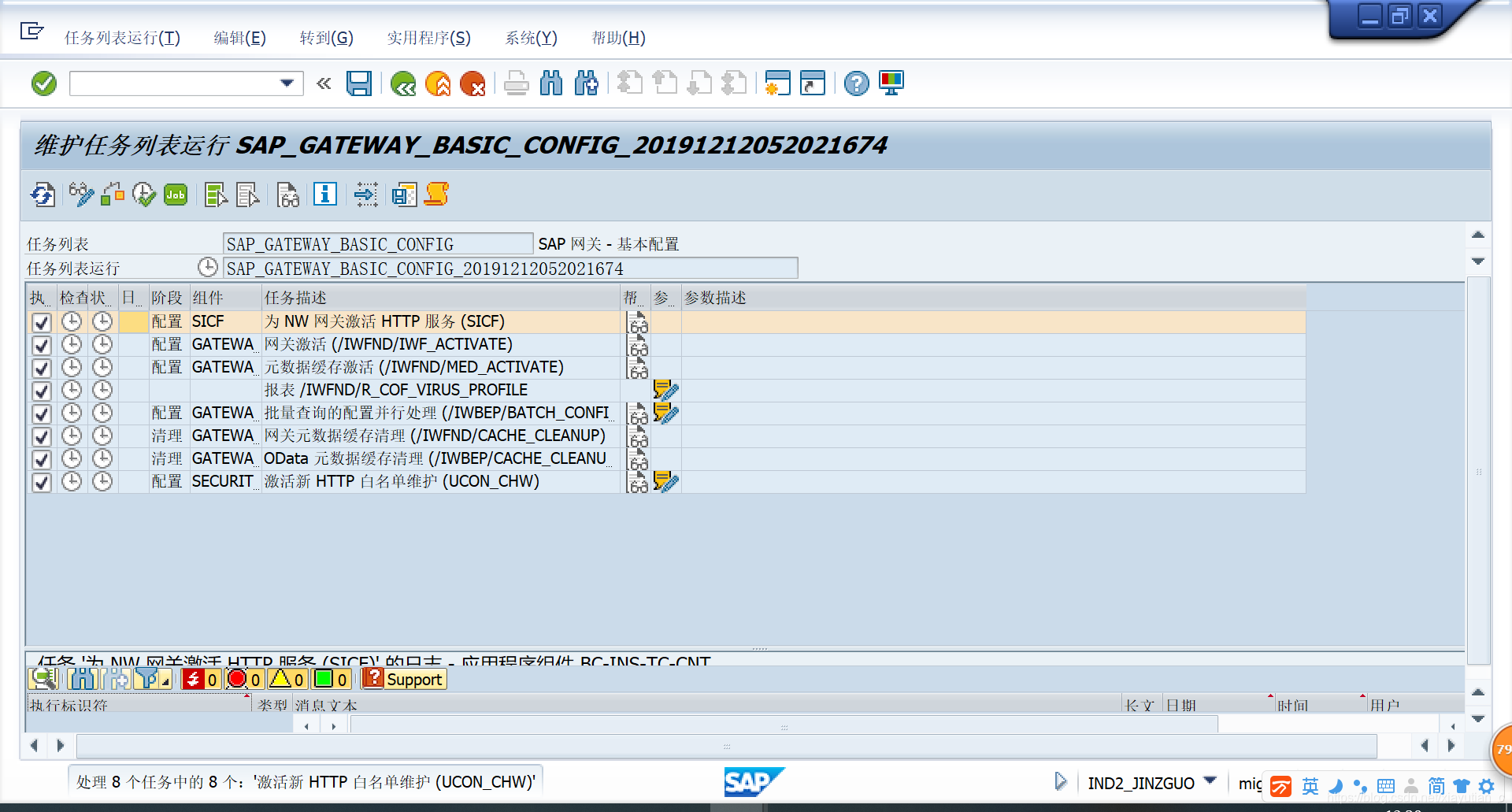
Task: Open the 实用程序(S) menu
Action: (x=428, y=38)
